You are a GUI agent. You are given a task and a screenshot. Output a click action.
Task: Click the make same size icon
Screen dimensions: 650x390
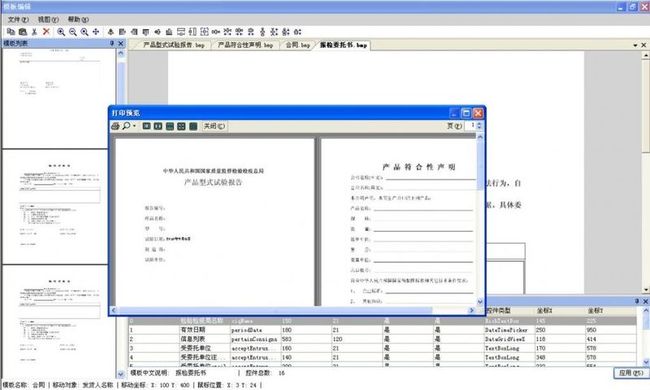click(204, 31)
